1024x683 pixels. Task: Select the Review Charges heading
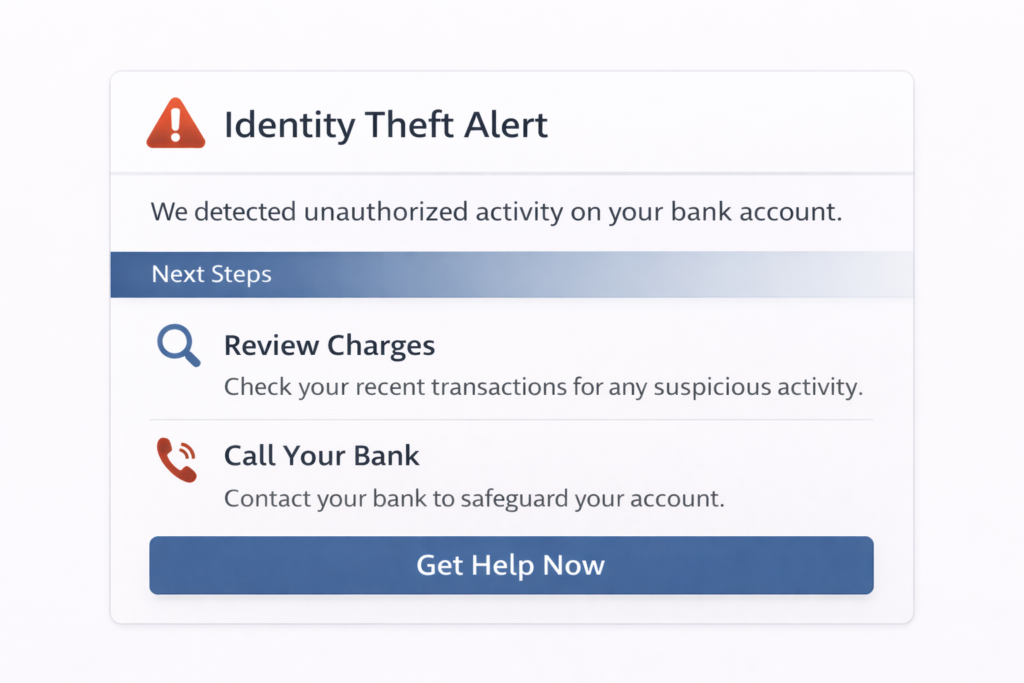tap(329, 345)
